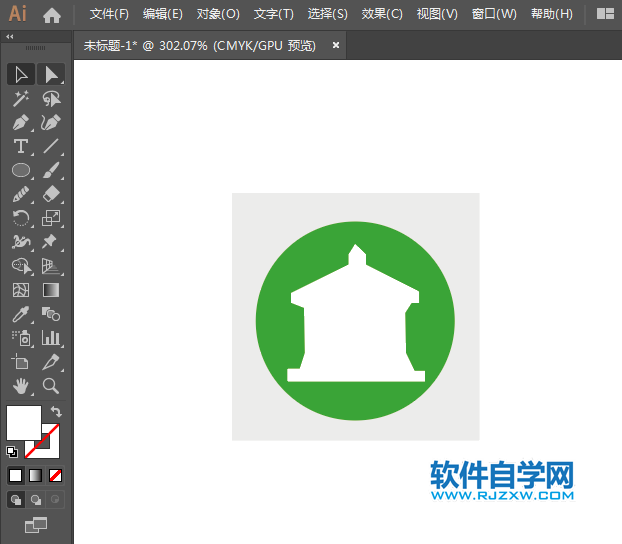
Task: Select the Blend tool
Action: pyautogui.click(x=51, y=314)
